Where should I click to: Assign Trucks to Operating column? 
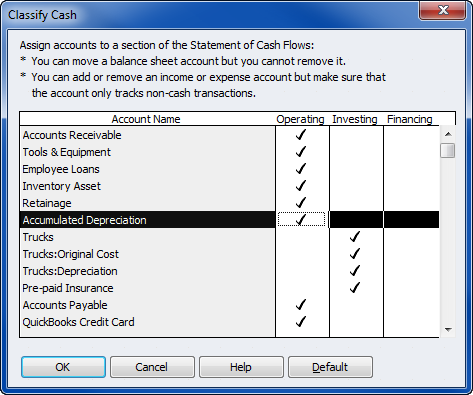tap(302, 237)
